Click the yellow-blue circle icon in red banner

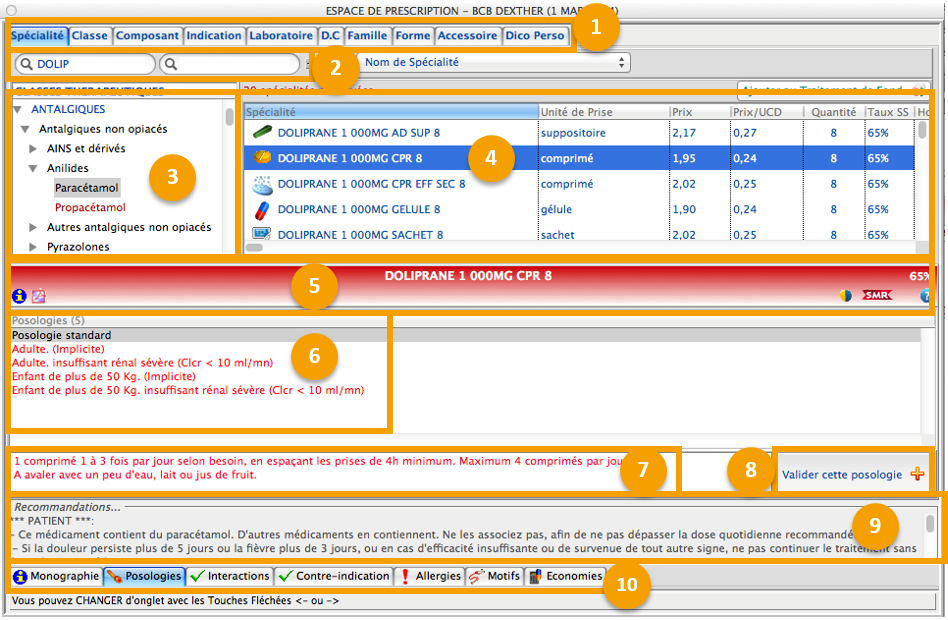click(x=846, y=296)
